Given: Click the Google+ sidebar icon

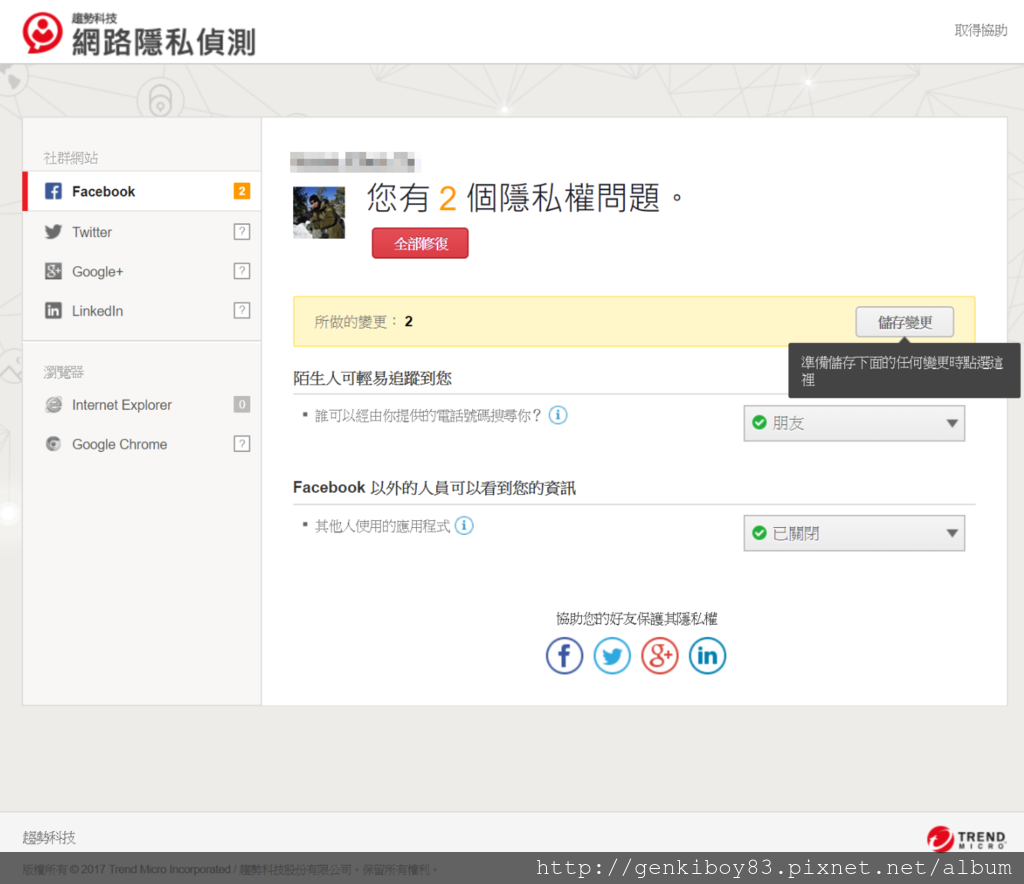Looking at the screenshot, I should click(53, 271).
